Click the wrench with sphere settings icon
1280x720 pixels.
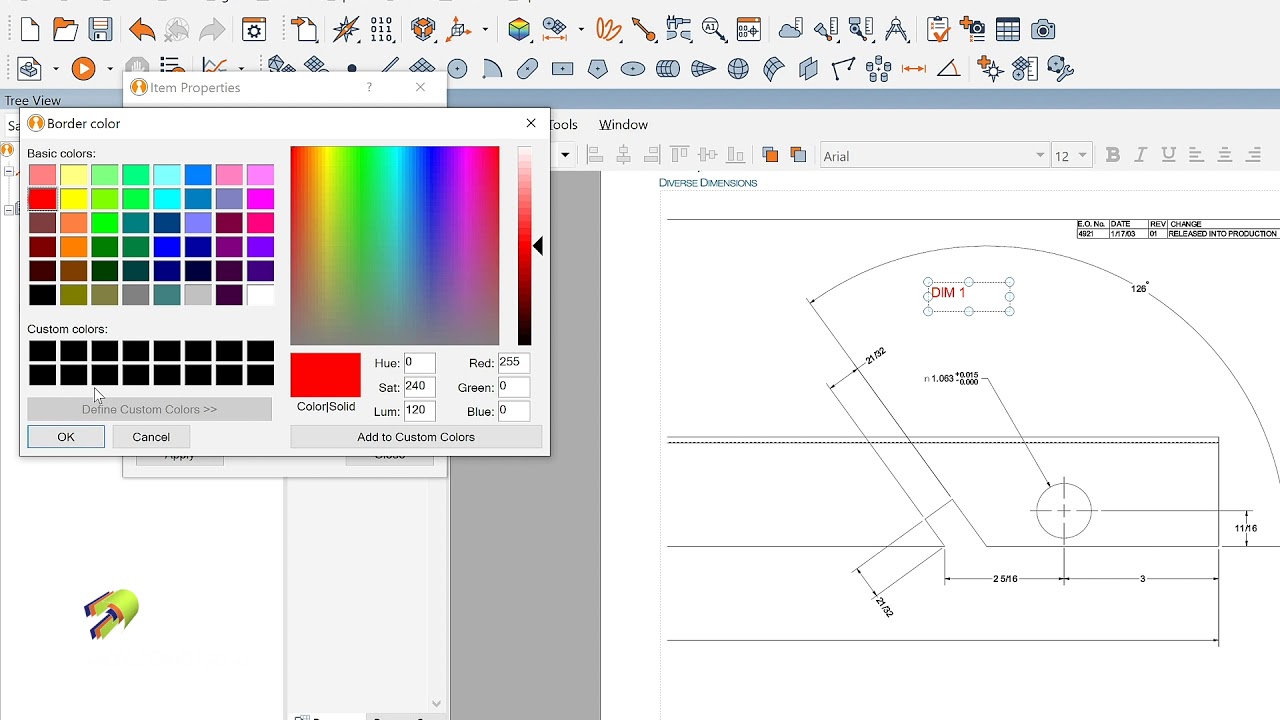(x=1060, y=69)
